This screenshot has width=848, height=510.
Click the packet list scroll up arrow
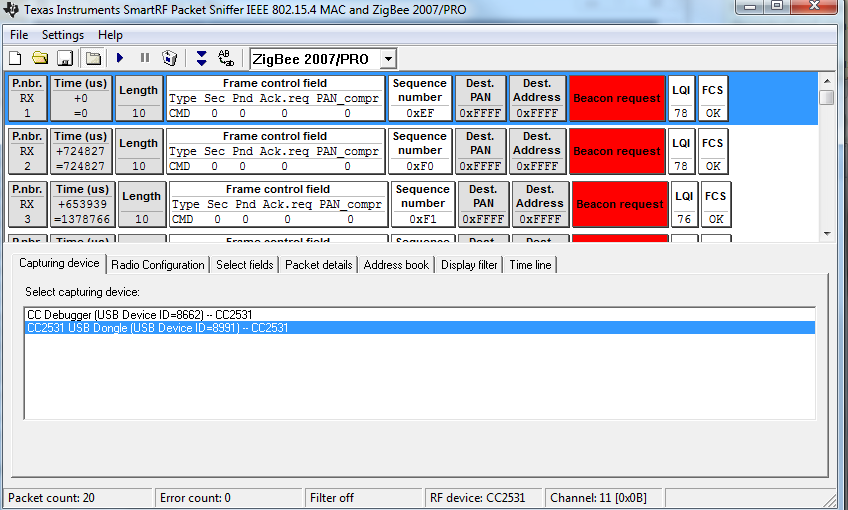pos(826,81)
